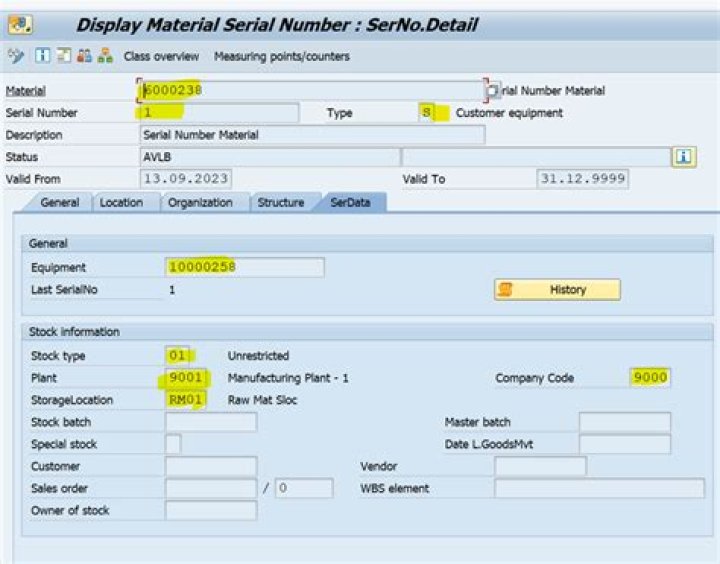Click the display/change toggle pencil icon
720x564 pixels.
(16, 56)
